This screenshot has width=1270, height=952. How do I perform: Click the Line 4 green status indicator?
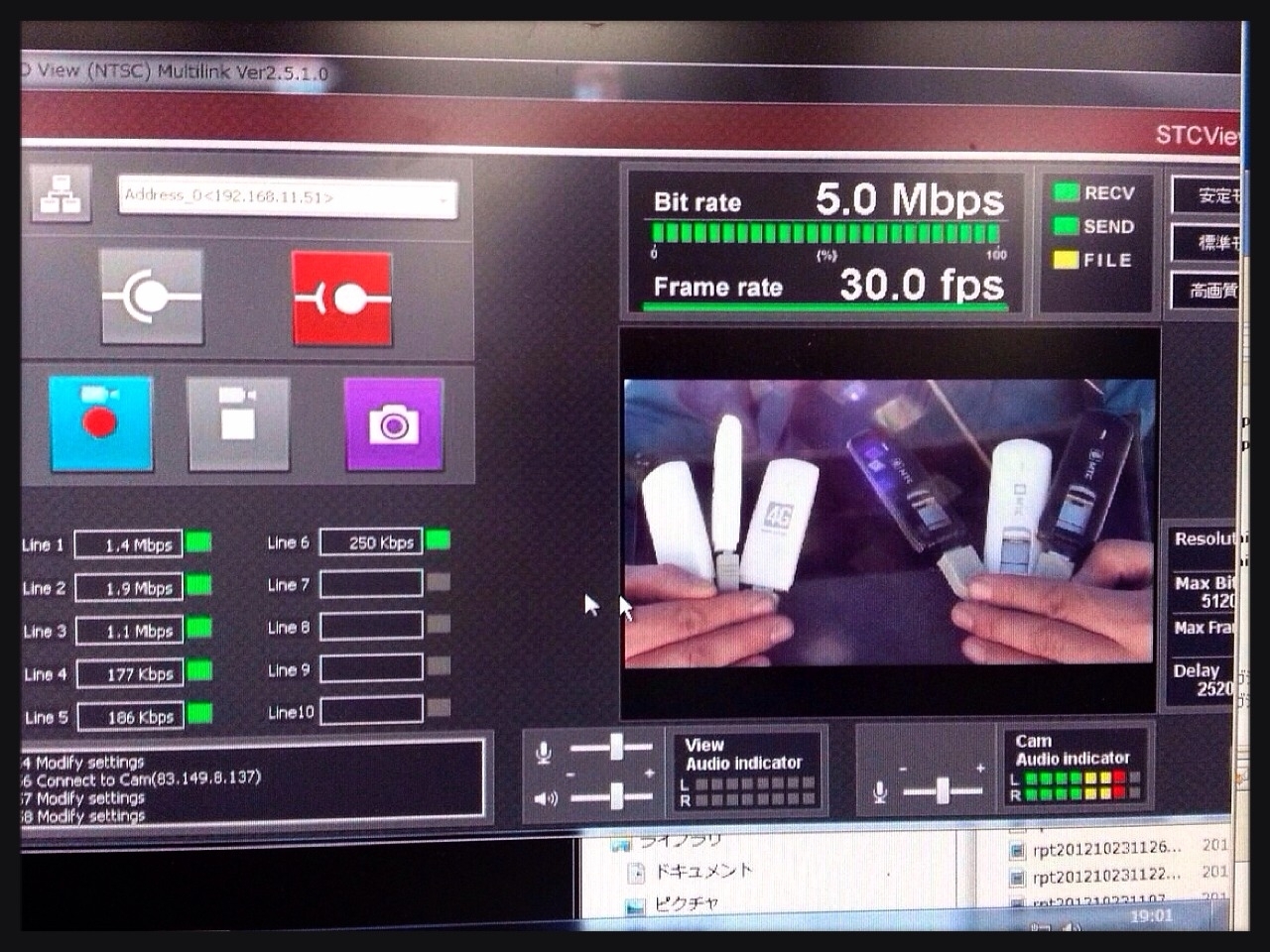199,671
